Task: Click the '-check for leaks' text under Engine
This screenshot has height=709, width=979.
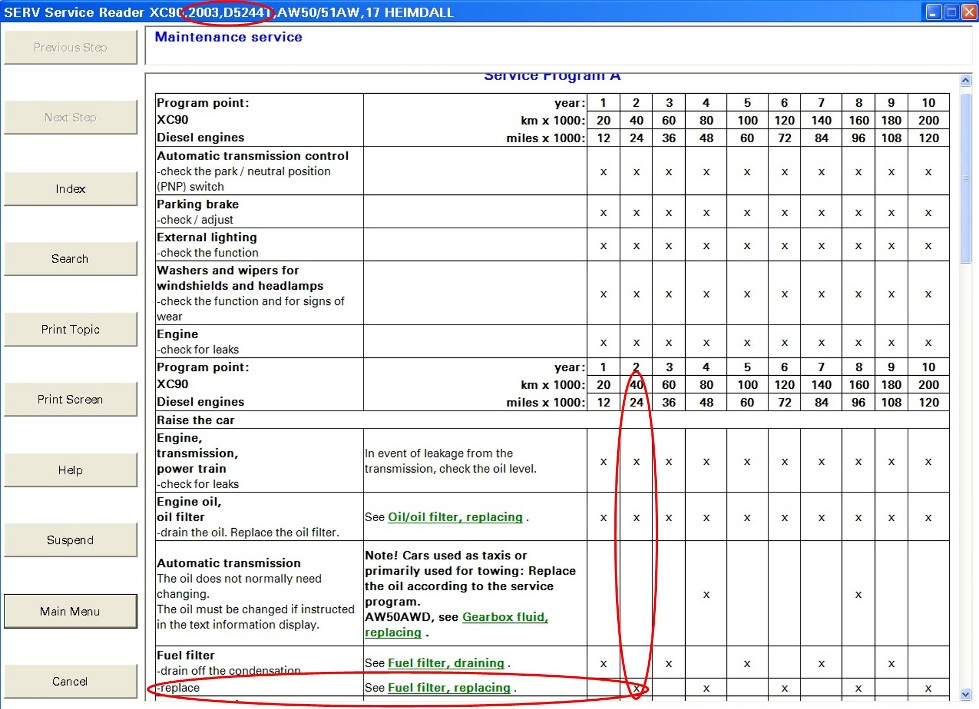Action: coord(198,350)
